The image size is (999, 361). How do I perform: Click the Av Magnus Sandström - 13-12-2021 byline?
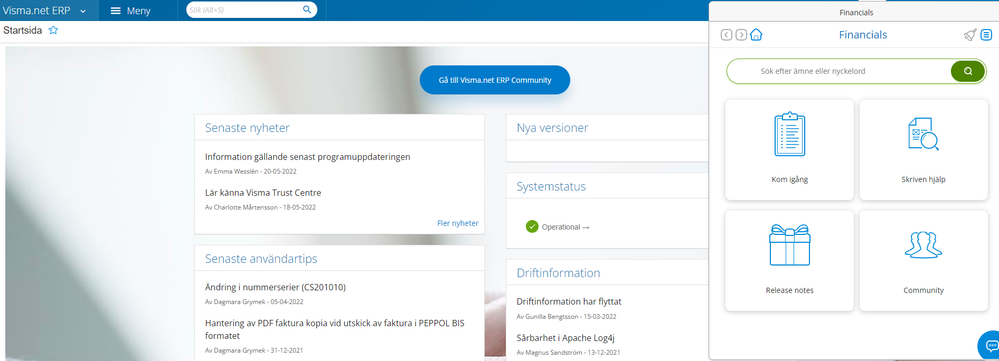(x=568, y=352)
